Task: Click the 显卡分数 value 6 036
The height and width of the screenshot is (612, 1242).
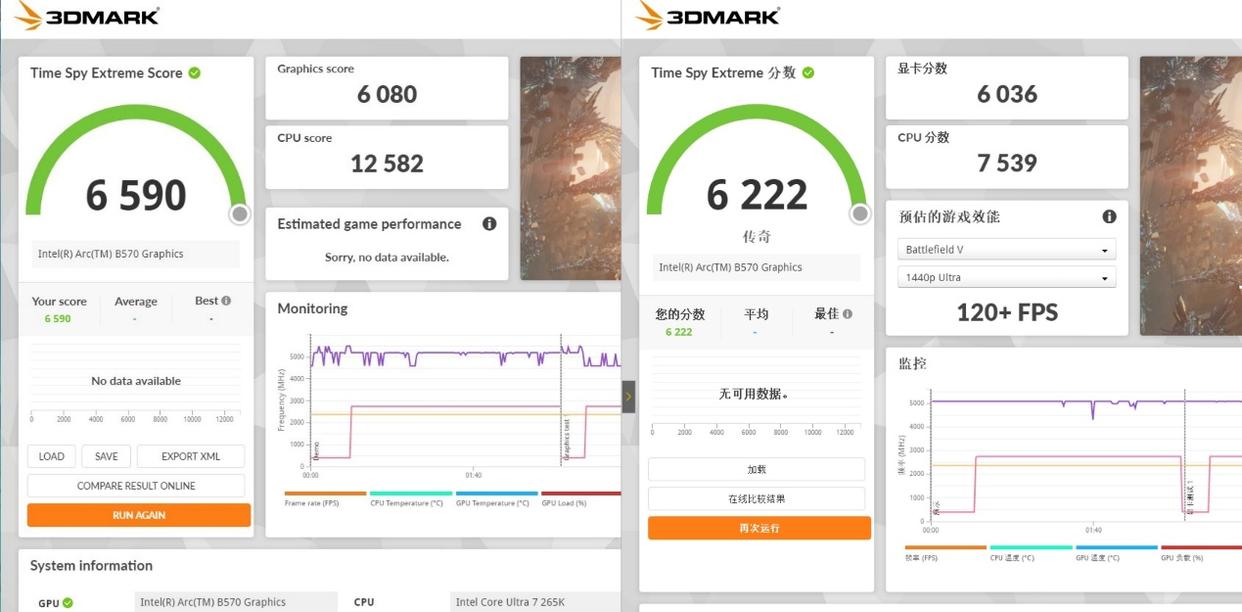Action: (1007, 95)
